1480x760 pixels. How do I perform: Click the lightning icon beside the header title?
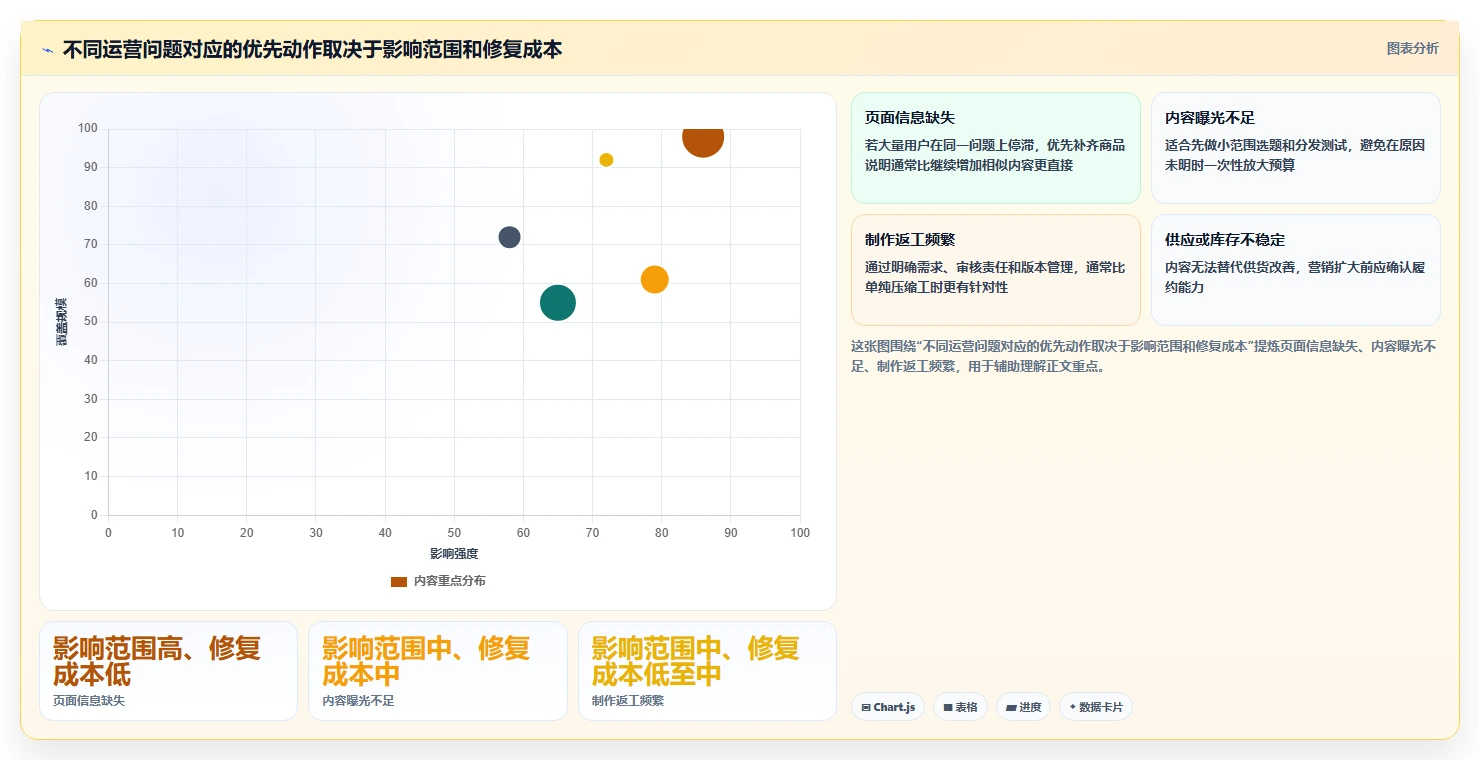tap(47, 50)
